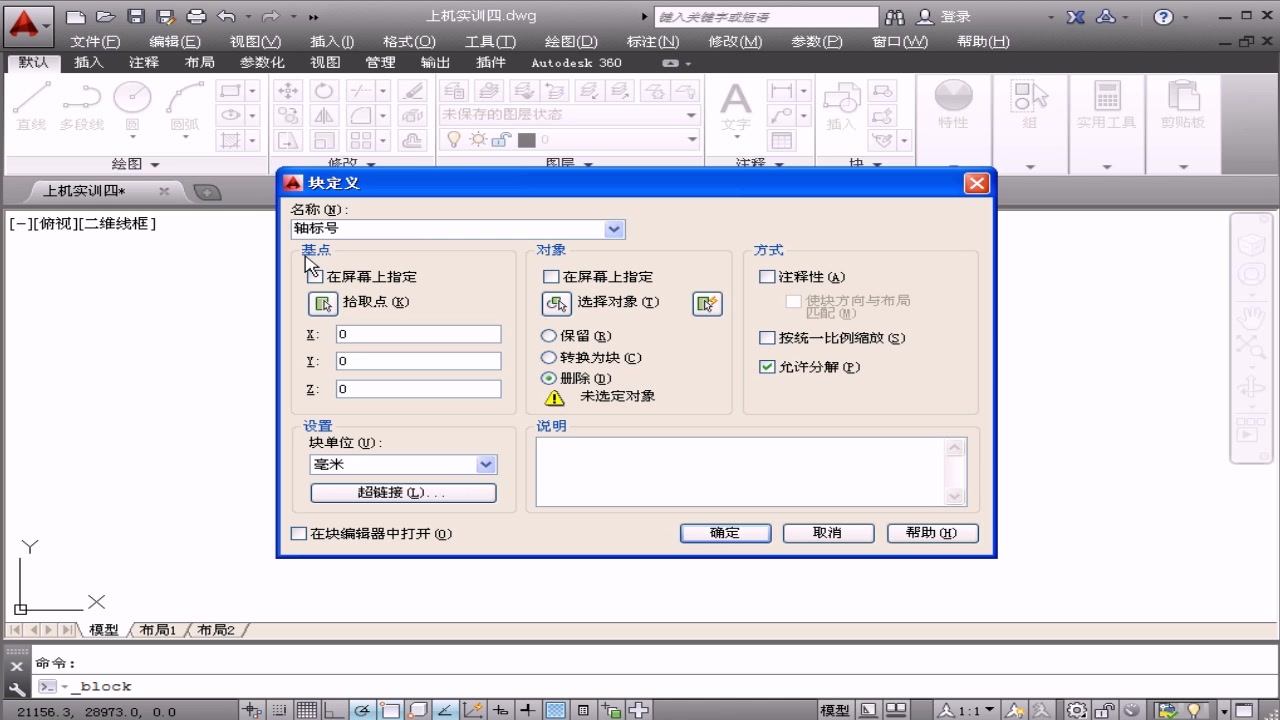
Task: Click the 选择对象 select objects icon
Action: coord(556,303)
